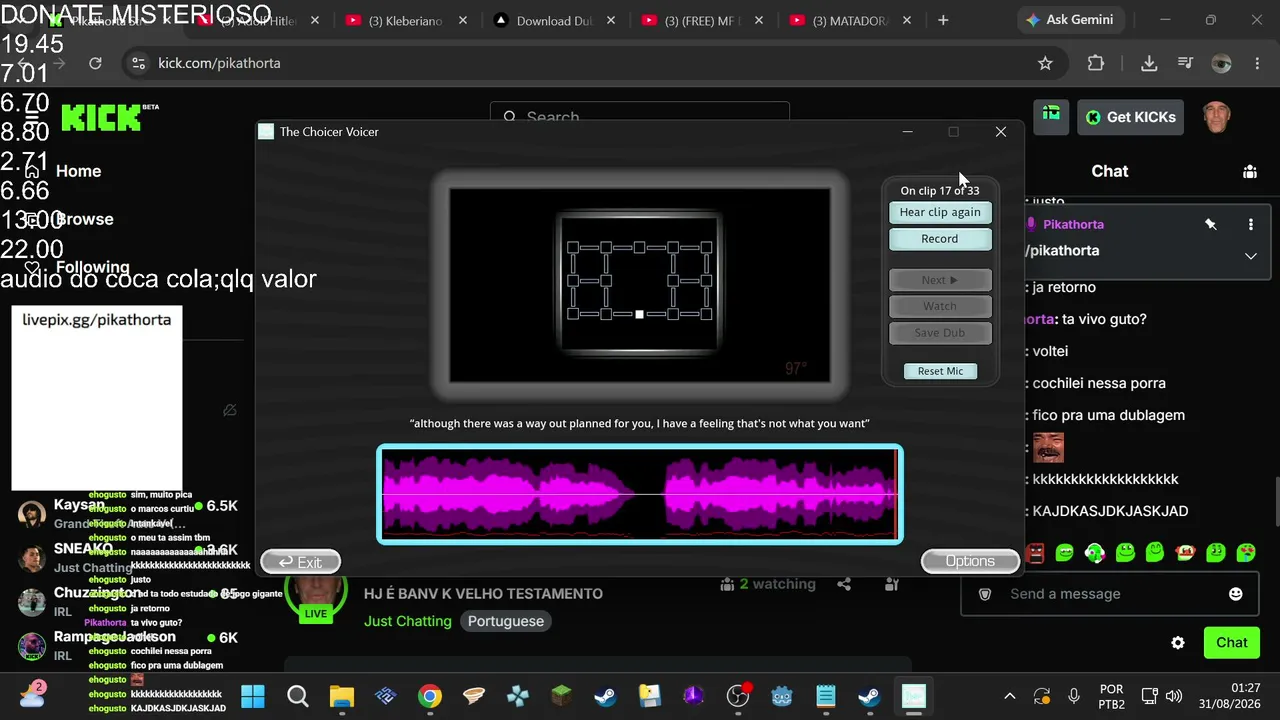Open the Windows Start menu

coord(253,696)
